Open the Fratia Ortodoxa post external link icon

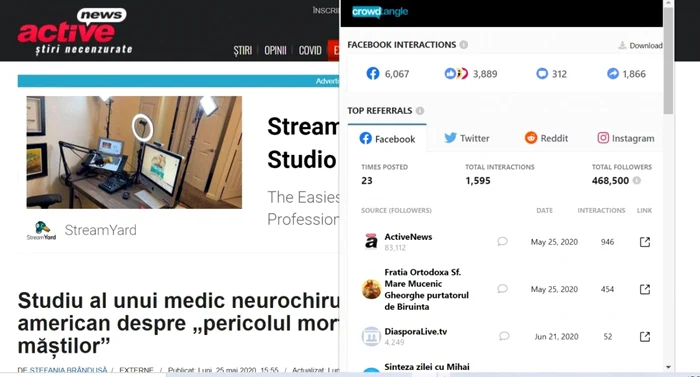tap(645, 289)
